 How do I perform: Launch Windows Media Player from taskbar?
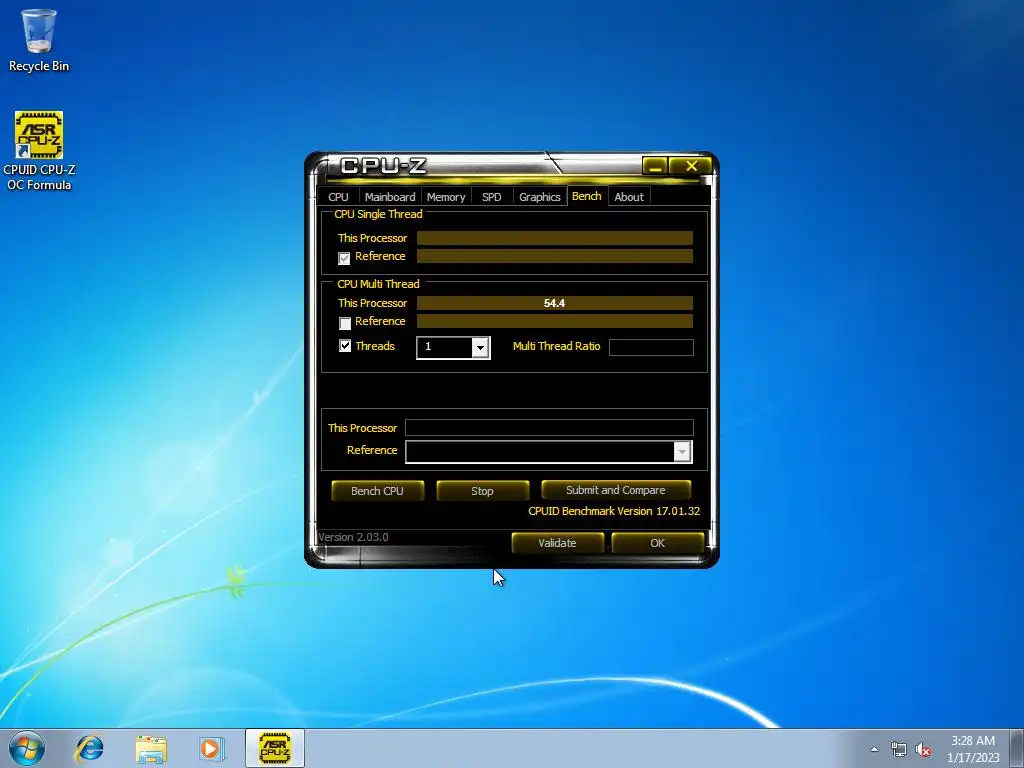[x=211, y=748]
